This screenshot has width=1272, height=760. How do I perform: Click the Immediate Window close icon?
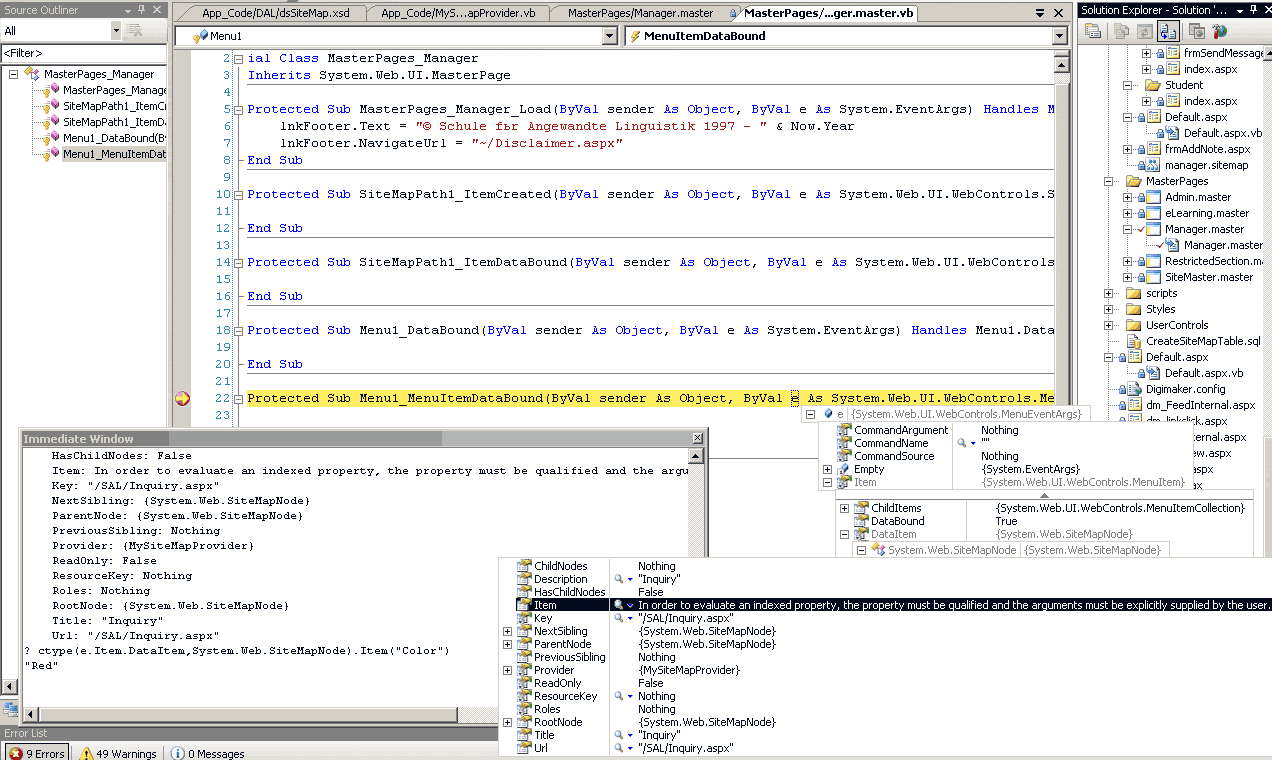[x=697, y=439]
